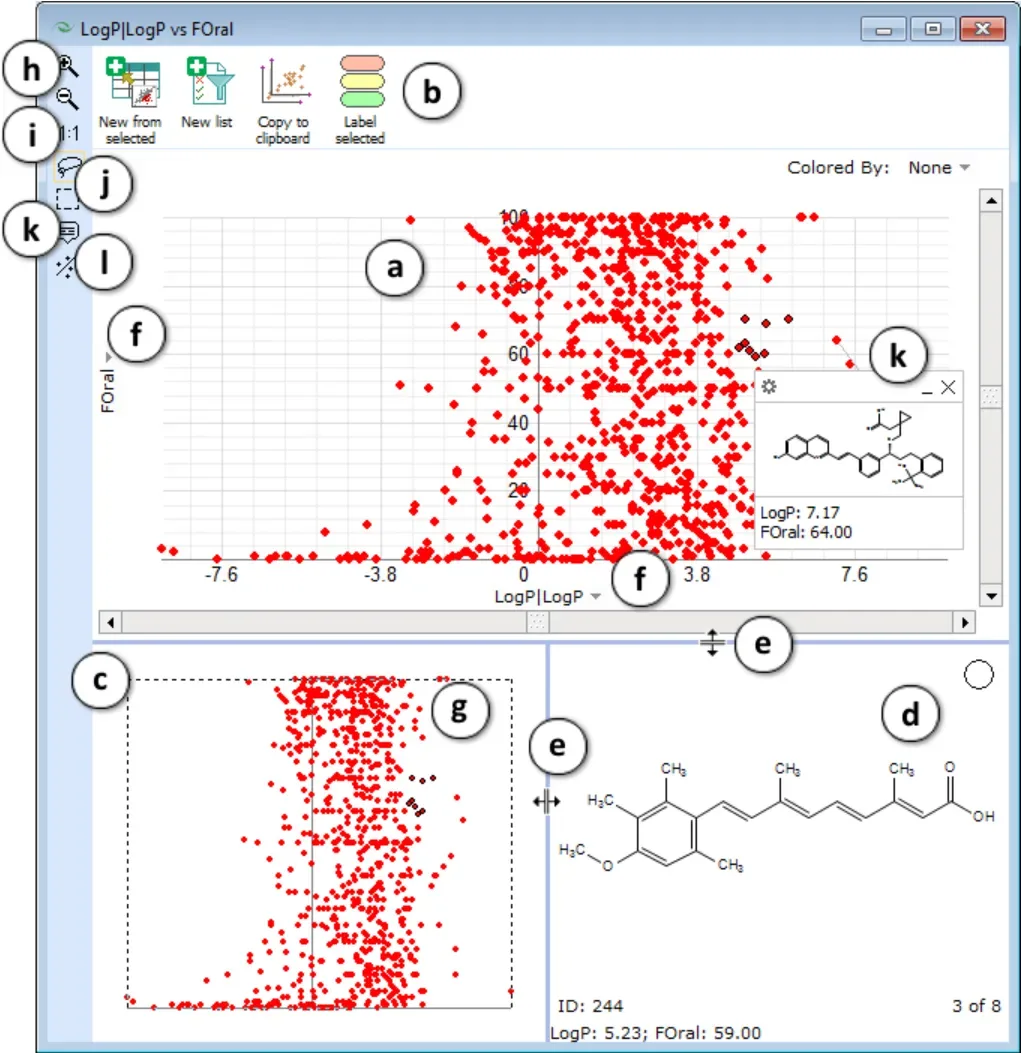Expand the FOral y-axis selector arrow
This screenshot has width=1021, height=1053.
pyautogui.click(x=108, y=357)
